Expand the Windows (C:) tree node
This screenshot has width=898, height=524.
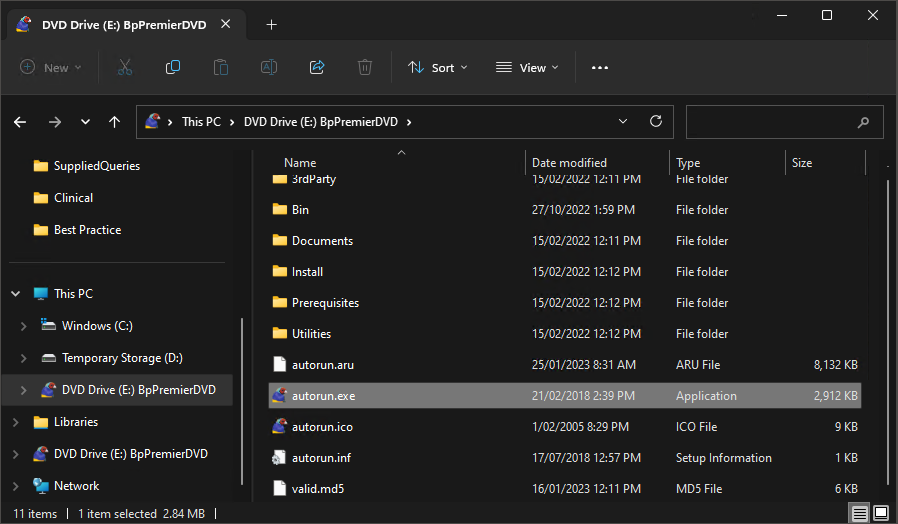coord(24,326)
